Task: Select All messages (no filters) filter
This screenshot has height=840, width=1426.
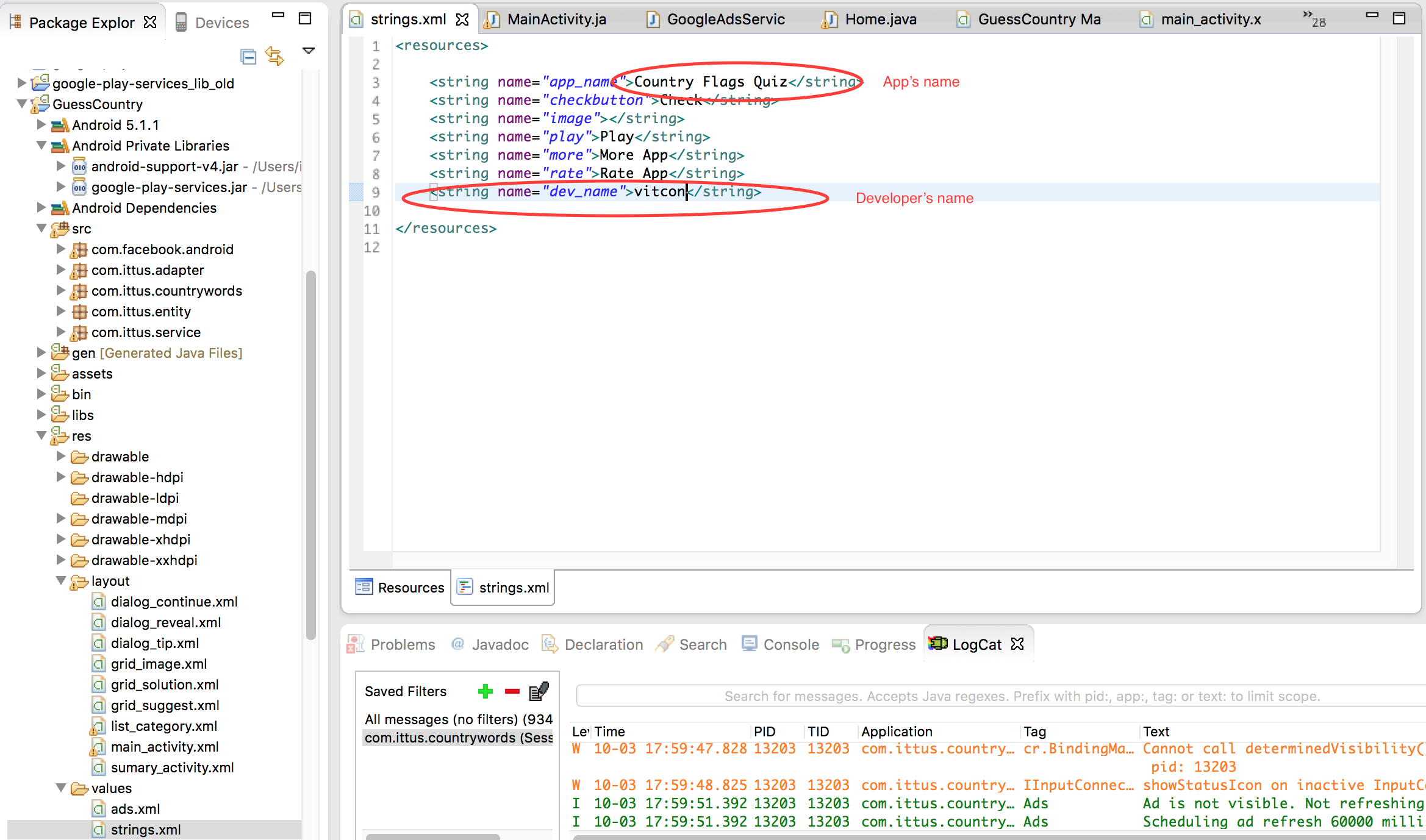Action: pos(458,719)
